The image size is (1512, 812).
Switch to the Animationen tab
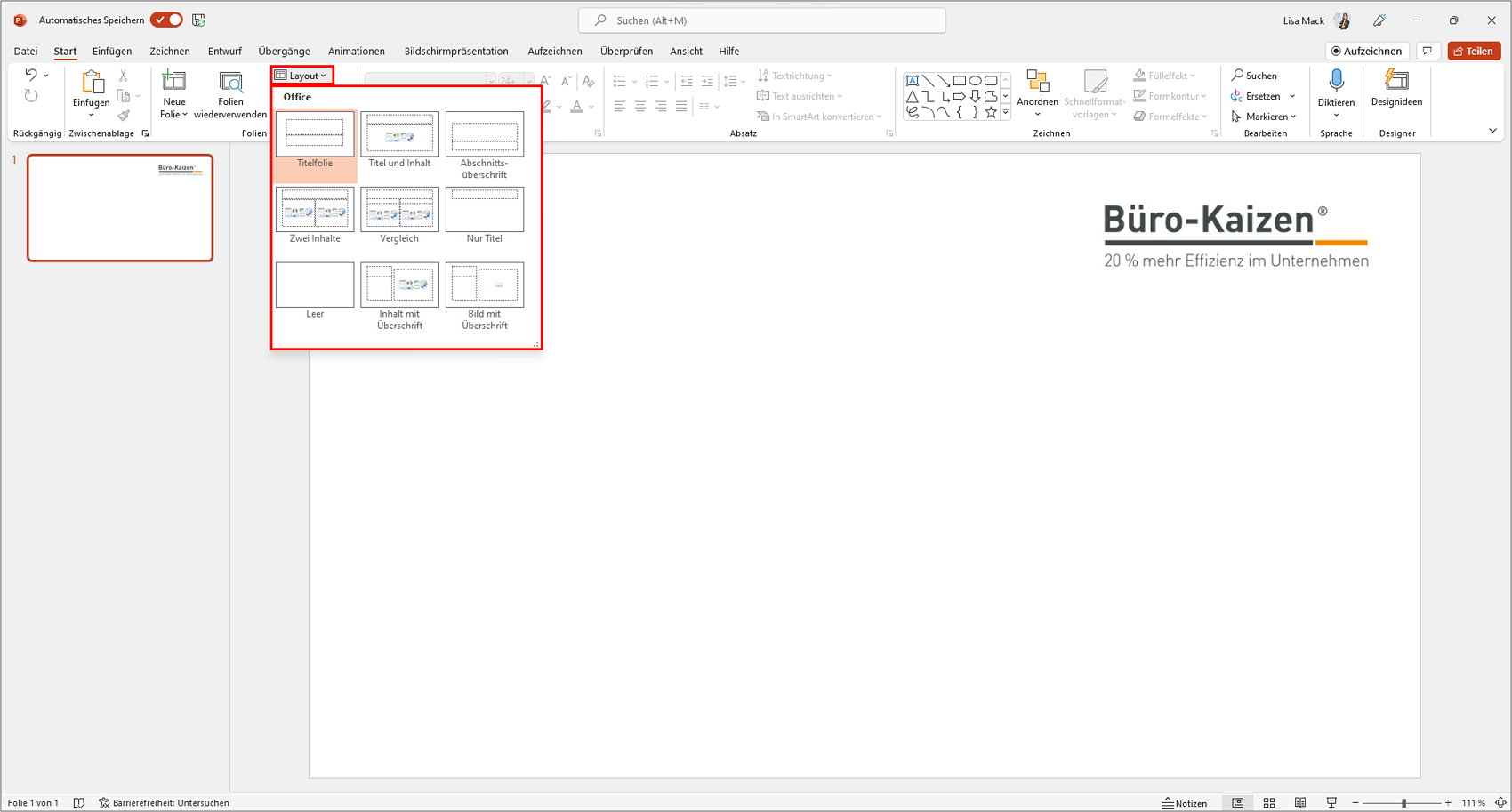(357, 51)
